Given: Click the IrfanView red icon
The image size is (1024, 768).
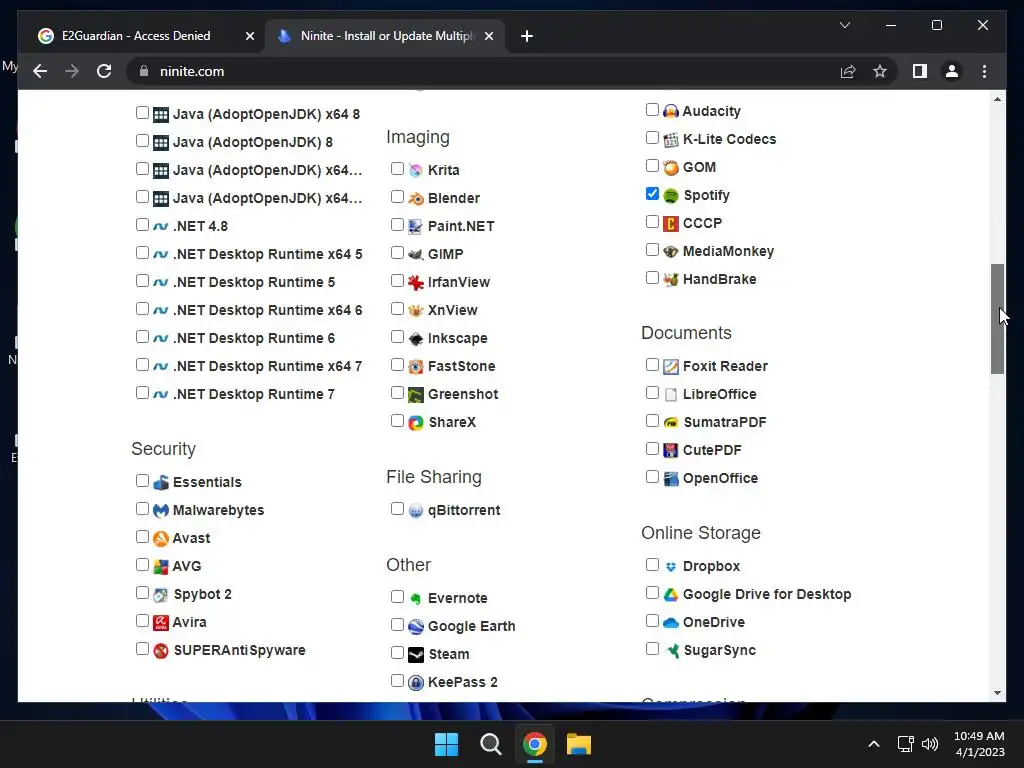Looking at the screenshot, I should (x=416, y=282).
